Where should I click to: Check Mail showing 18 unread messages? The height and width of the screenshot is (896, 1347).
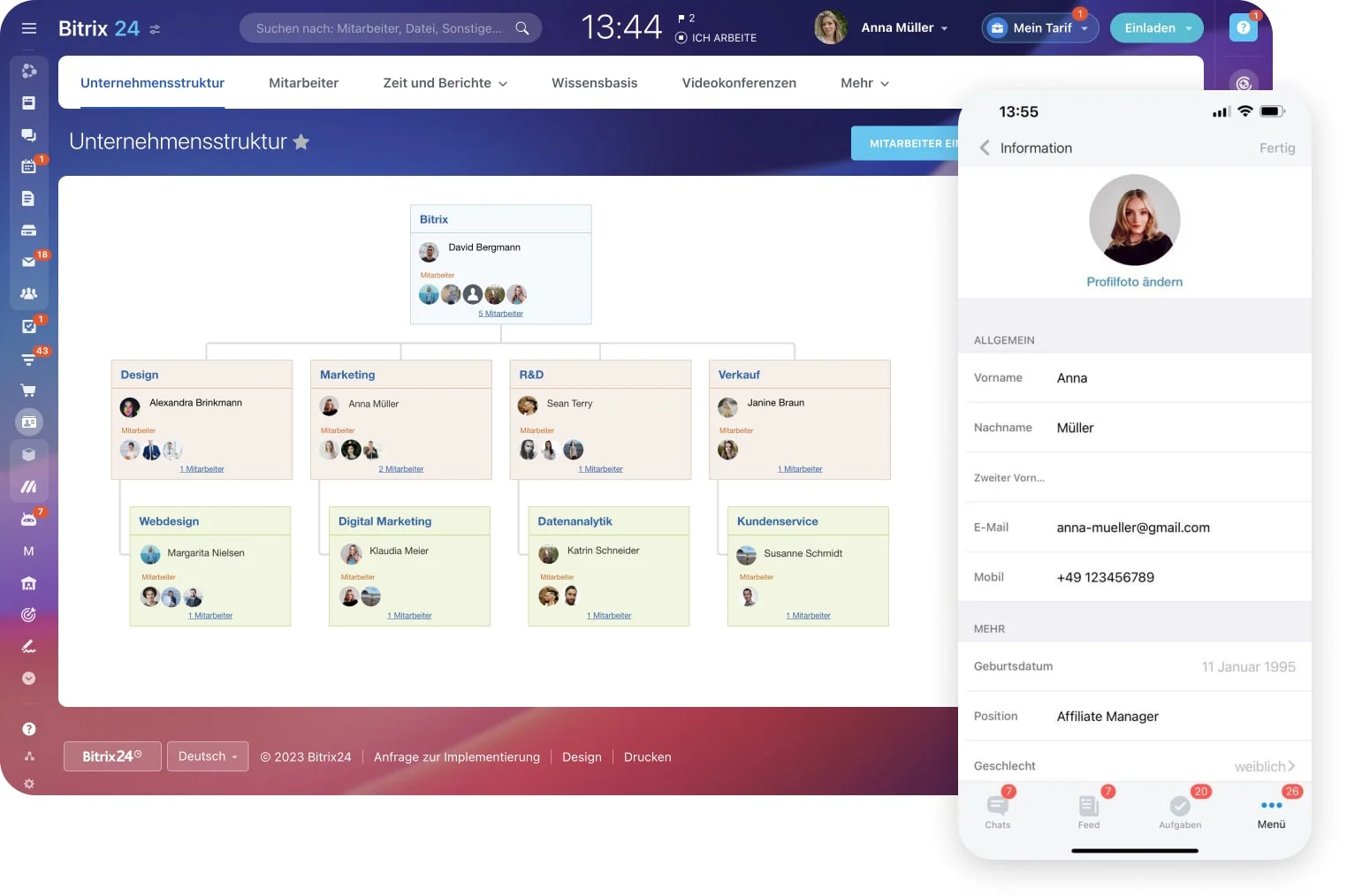29,262
